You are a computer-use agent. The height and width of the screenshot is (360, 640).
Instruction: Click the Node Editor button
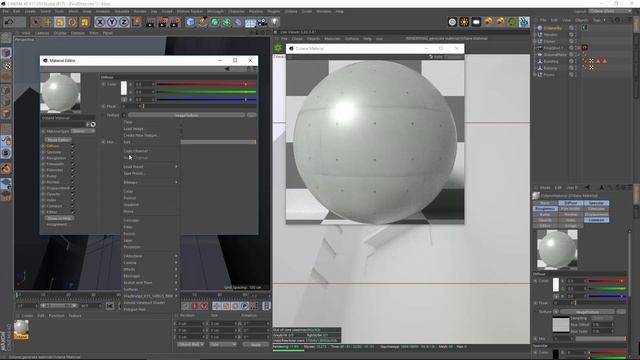click(x=58, y=140)
